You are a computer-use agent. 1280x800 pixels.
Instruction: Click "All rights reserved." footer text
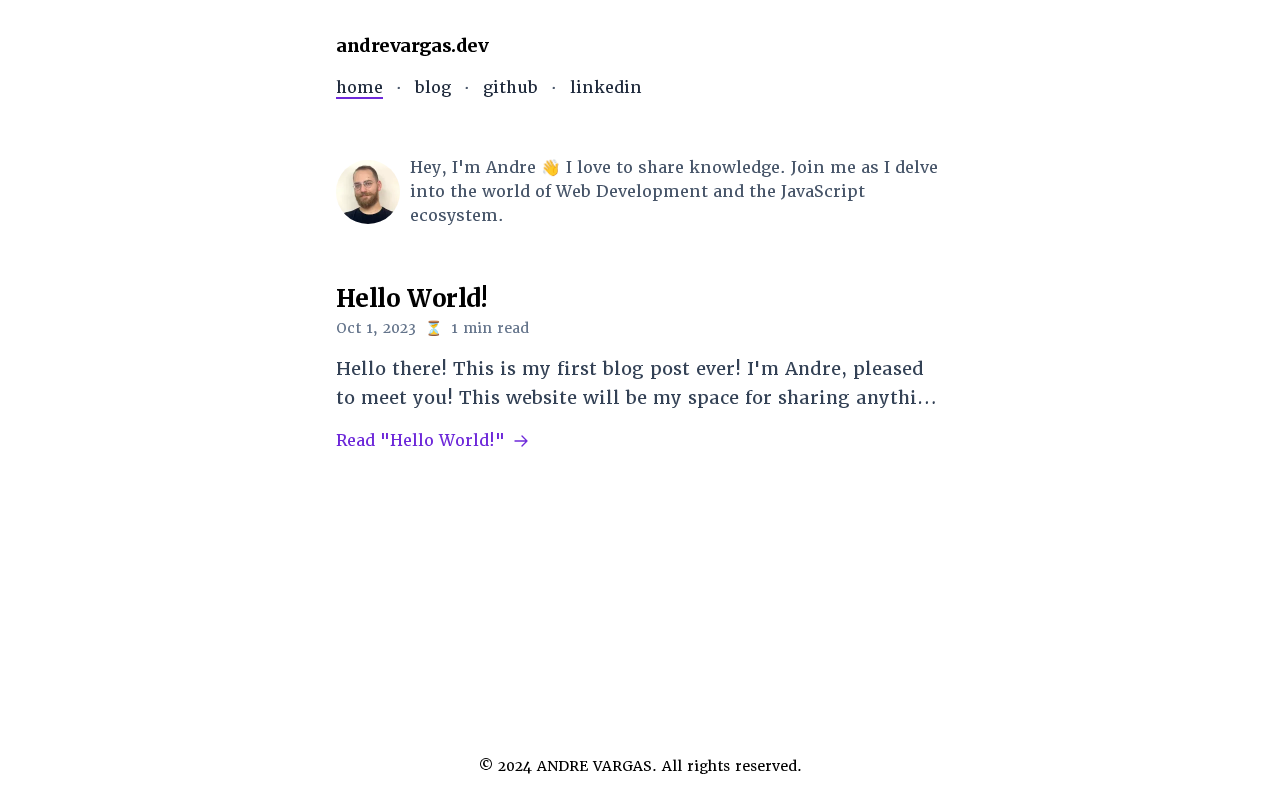731,766
